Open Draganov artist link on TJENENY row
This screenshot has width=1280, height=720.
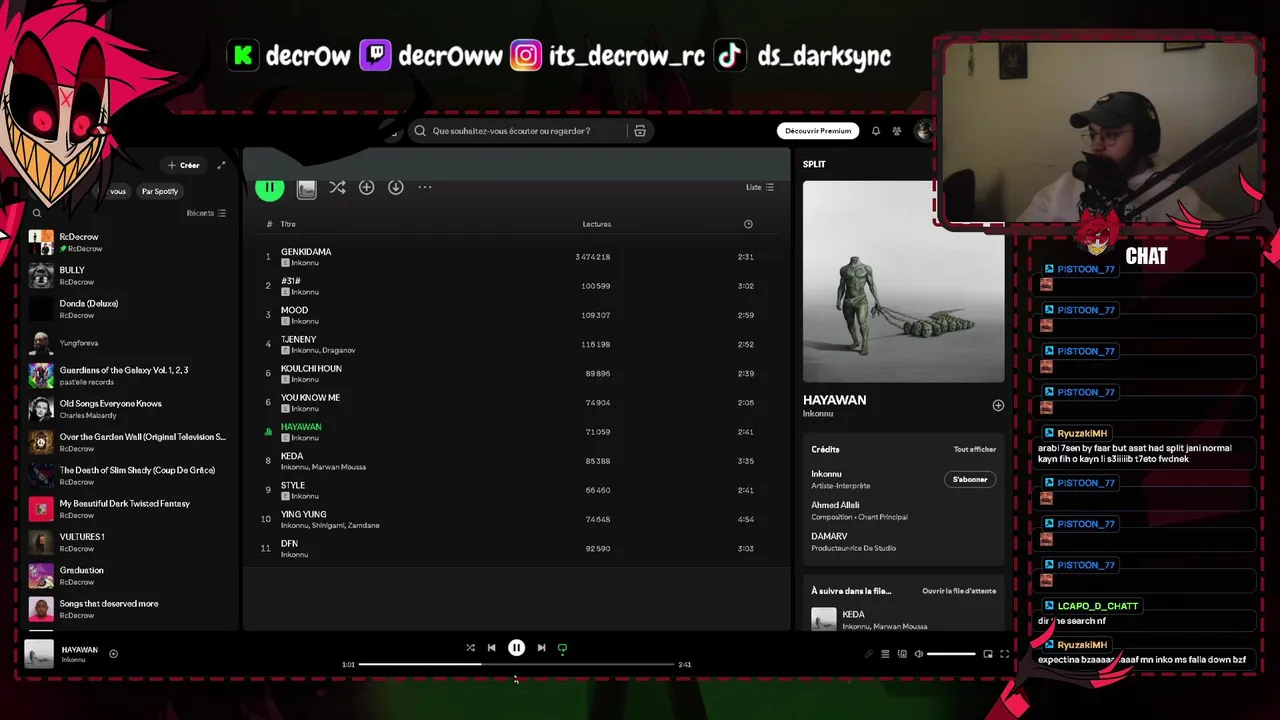pyautogui.click(x=339, y=350)
